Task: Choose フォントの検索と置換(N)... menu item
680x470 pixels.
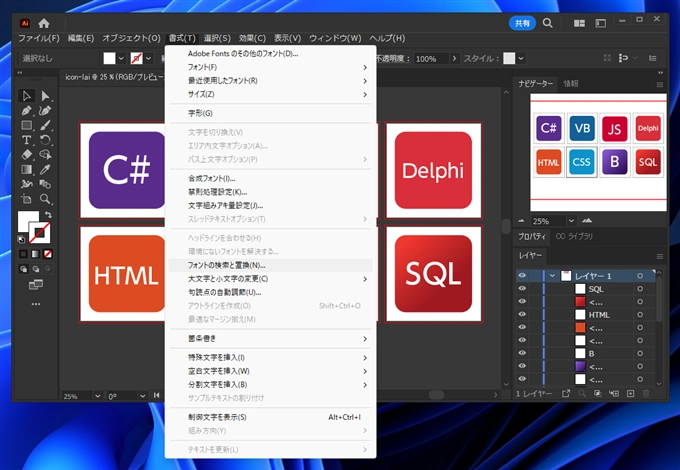Action: pyautogui.click(x=226, y=265)
